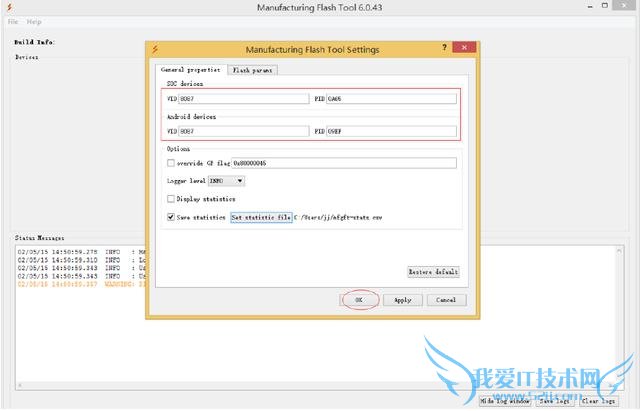Close the Flash Tool Settings dialog

click(464, 47)
